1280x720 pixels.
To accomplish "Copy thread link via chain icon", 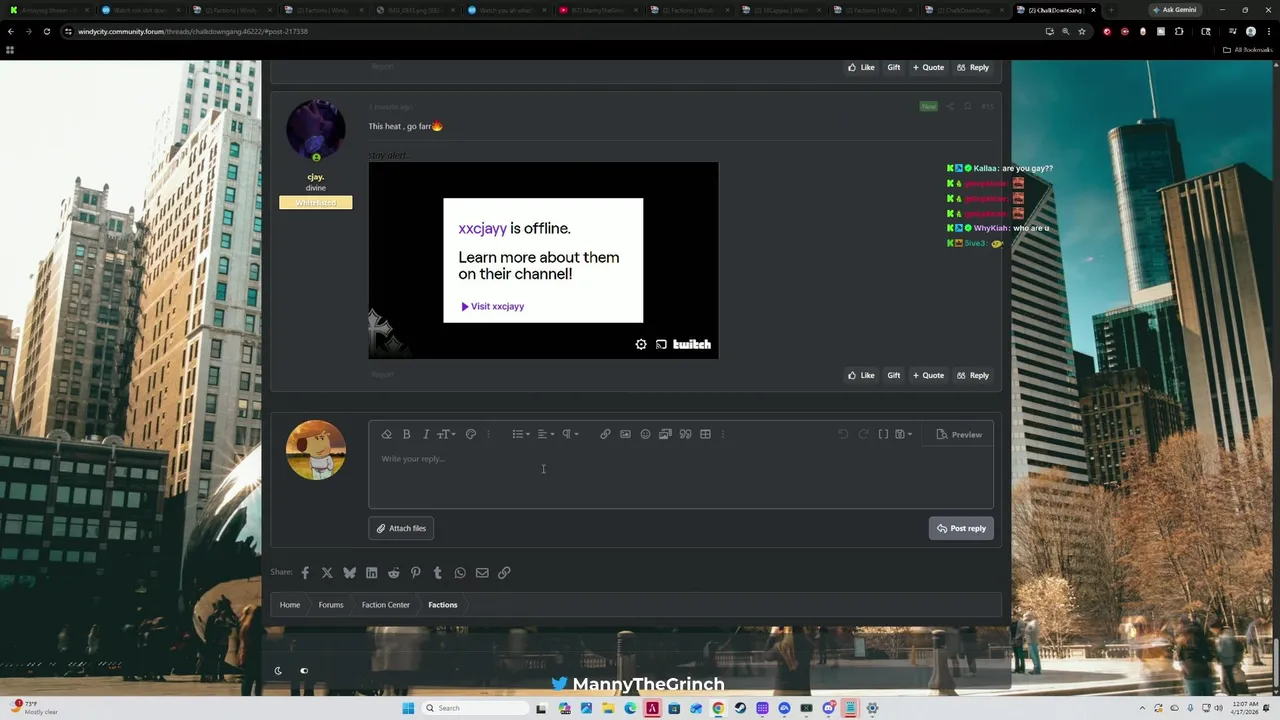I will click(x=504, y=573).
